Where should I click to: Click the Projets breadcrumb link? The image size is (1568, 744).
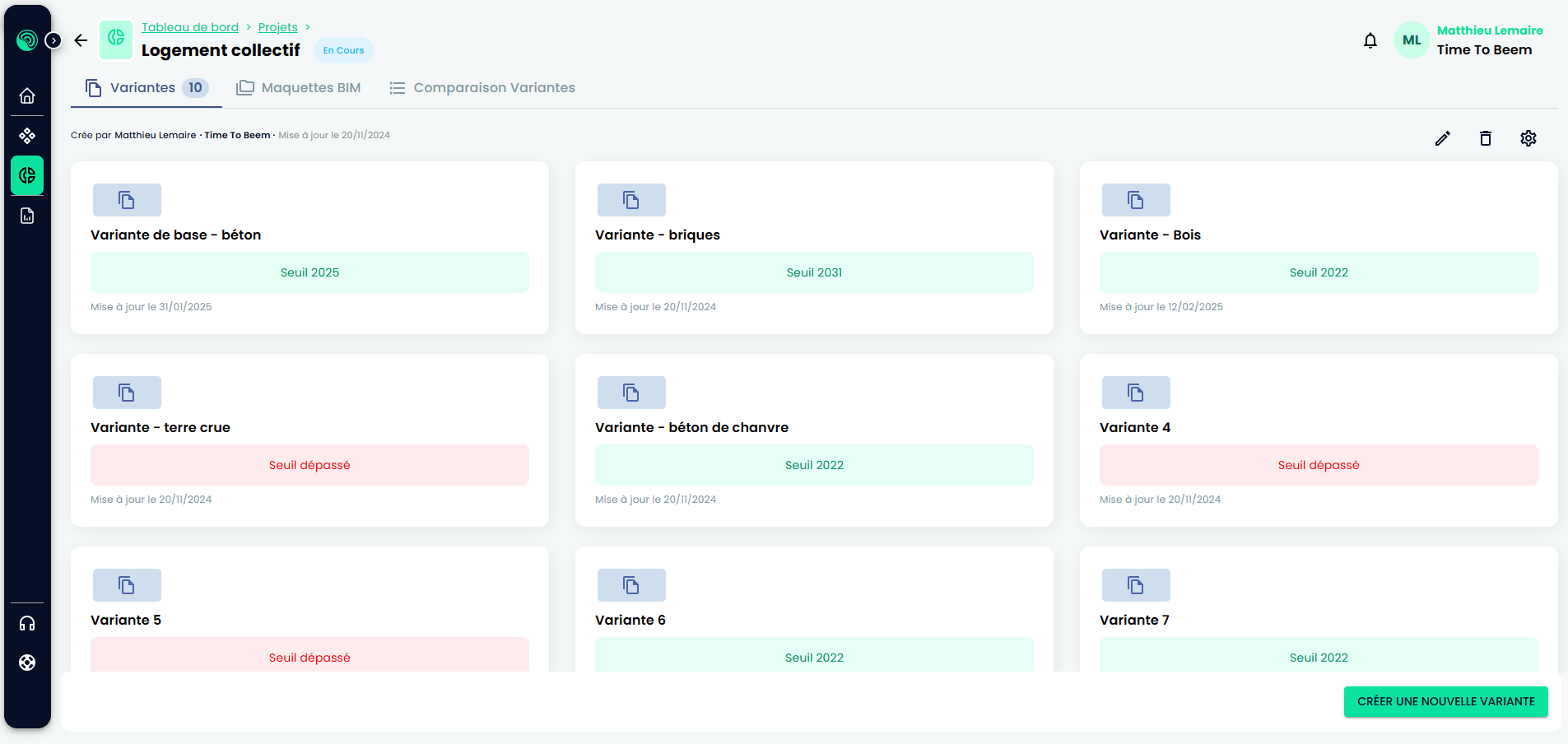[277, 27]
